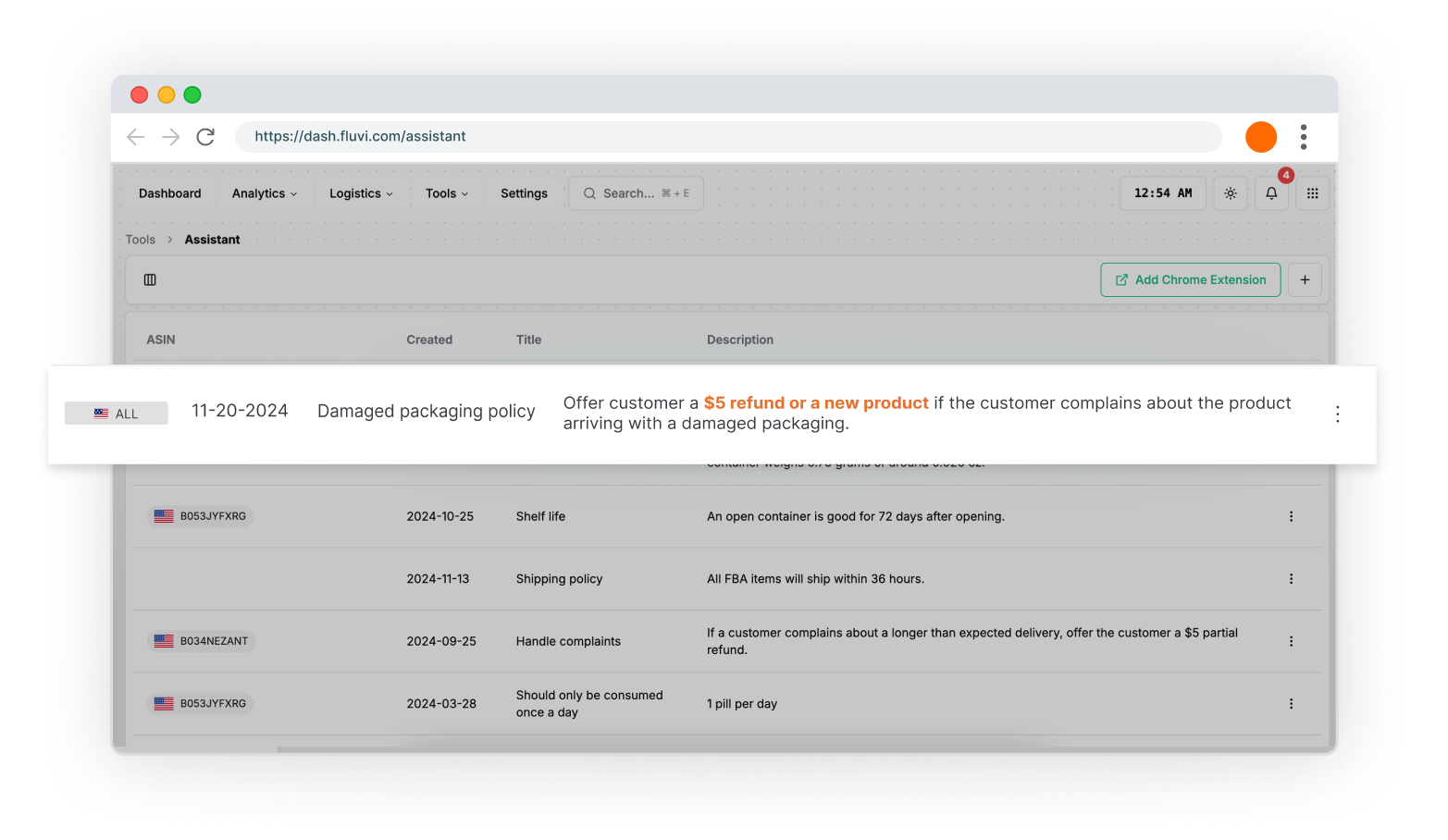Expand the Tools dropdown
The image size is (1448, 840).
447,193
